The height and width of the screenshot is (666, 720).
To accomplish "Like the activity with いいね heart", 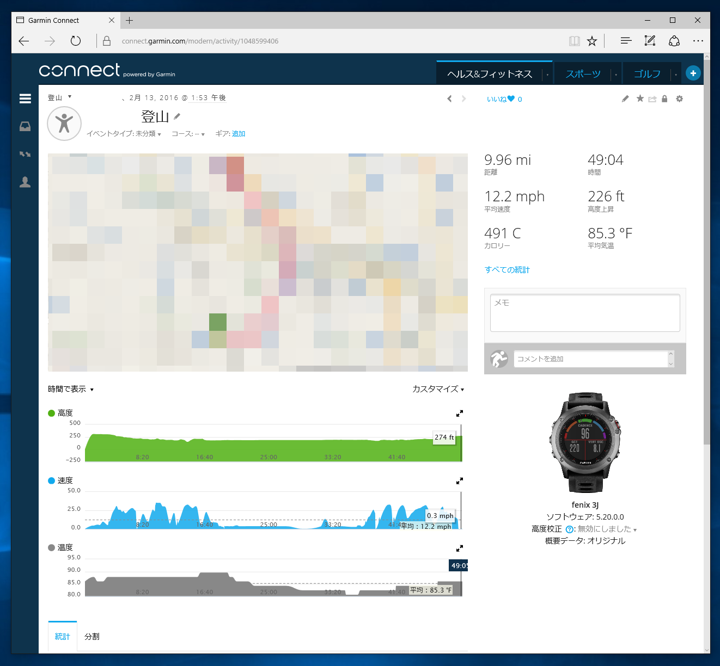I will 504,99.
